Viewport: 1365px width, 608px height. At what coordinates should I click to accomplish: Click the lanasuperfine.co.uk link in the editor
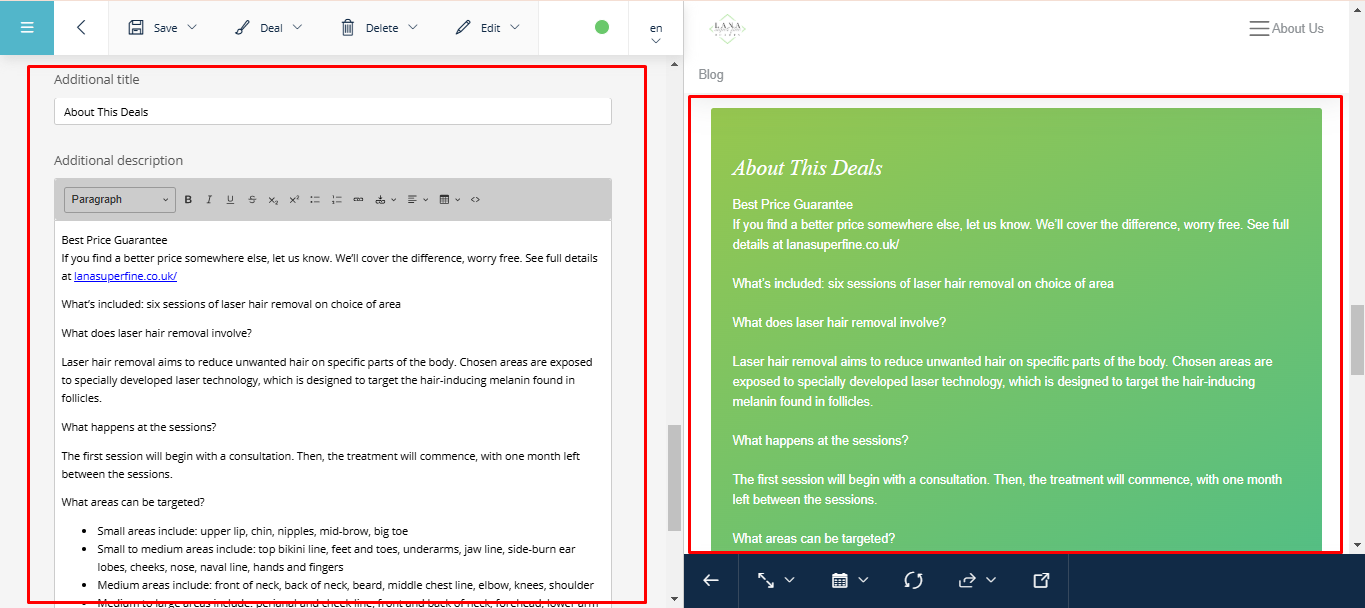point(125,276)
